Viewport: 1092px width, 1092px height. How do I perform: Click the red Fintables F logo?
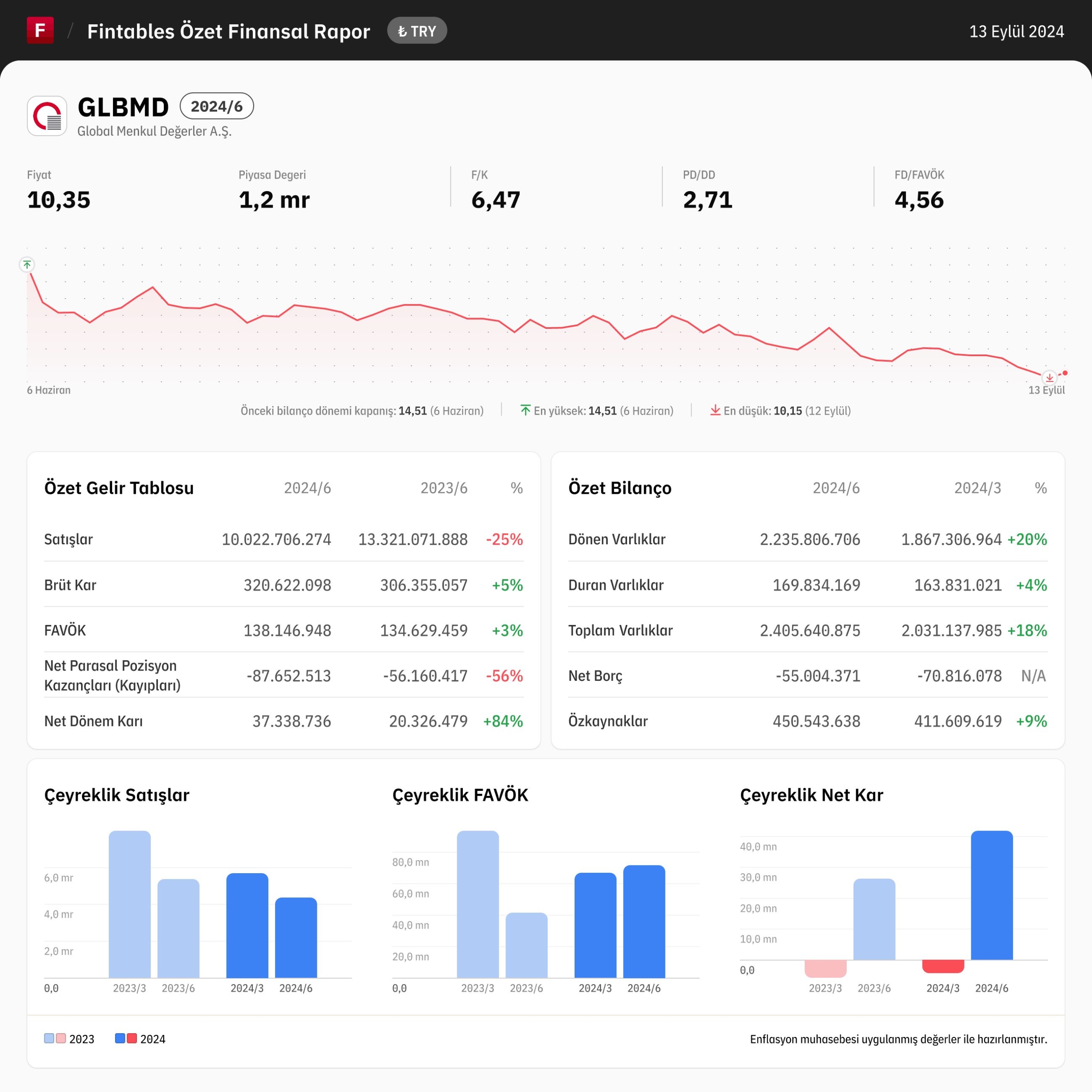pos(40,31)
